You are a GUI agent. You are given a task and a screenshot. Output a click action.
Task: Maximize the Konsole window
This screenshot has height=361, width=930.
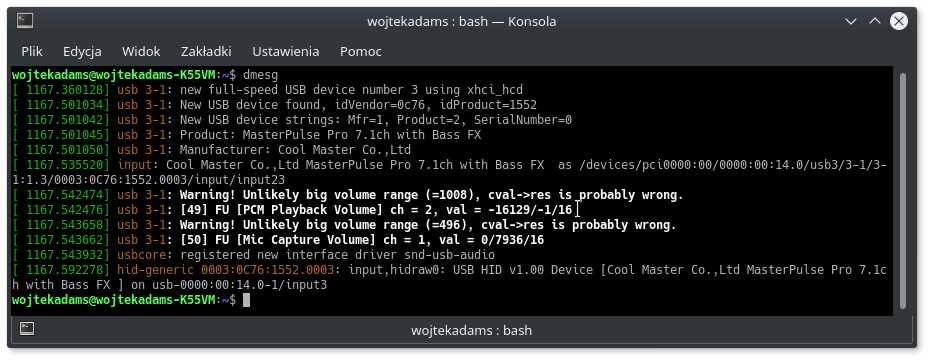click(x=875, y=22)
